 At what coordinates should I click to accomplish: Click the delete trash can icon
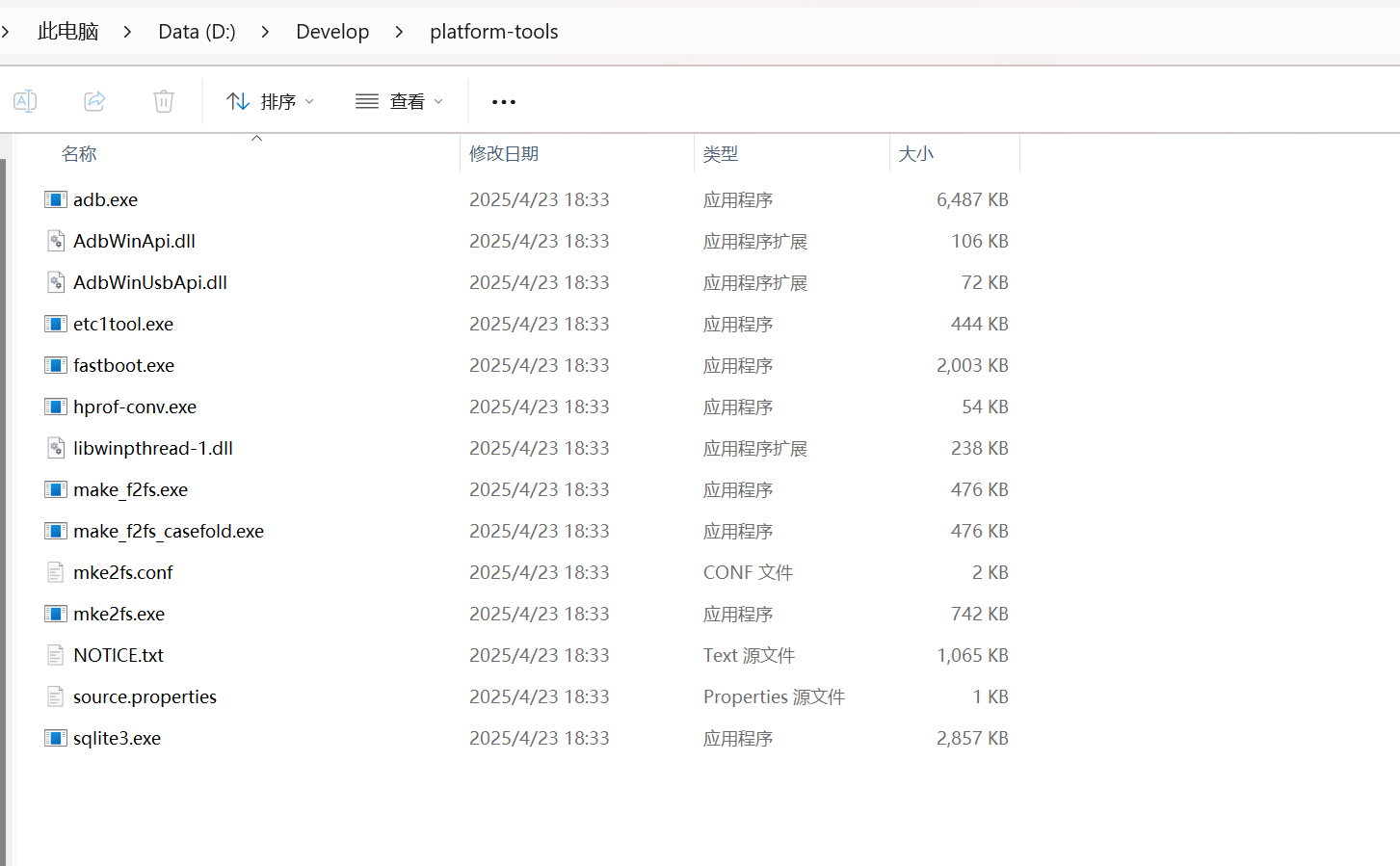click(164, 101)
